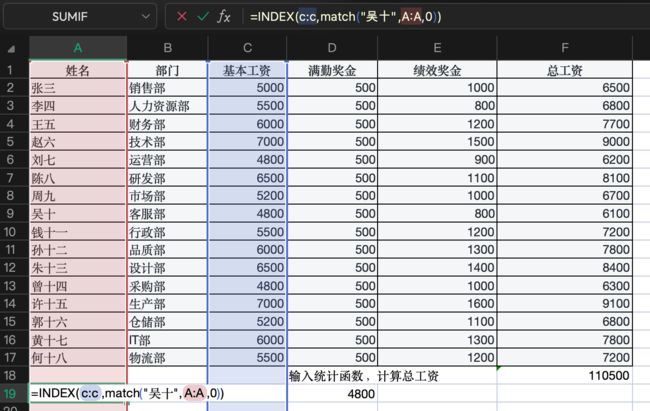
Task: Select the 物流部 department cell
Action: coord(167,357)
